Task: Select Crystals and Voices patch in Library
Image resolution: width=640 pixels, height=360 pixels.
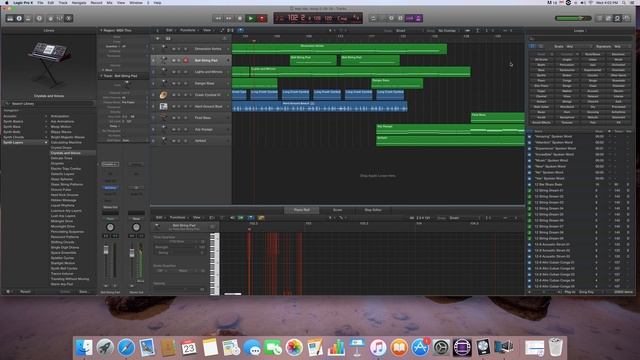Action: 73,153
